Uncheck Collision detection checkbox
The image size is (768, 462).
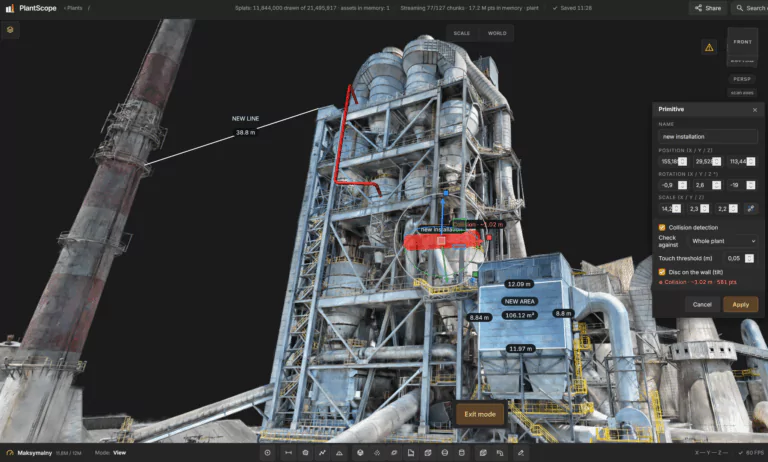662,227
